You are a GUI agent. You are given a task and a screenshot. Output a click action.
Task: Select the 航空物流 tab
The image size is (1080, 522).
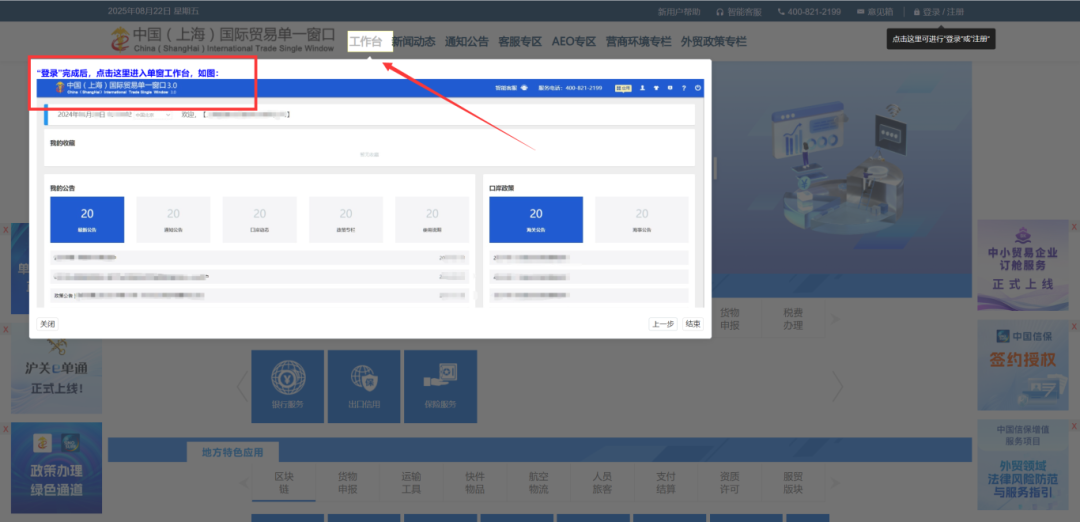click(x=539, y=482)
